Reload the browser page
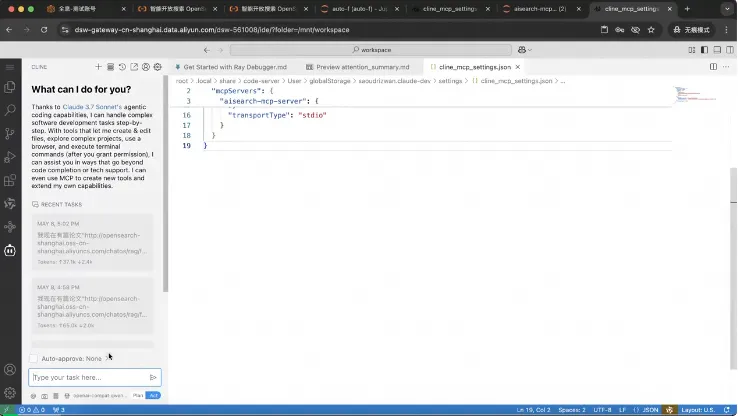The width and height of the screenshot is (738, 416). (44, 30)
